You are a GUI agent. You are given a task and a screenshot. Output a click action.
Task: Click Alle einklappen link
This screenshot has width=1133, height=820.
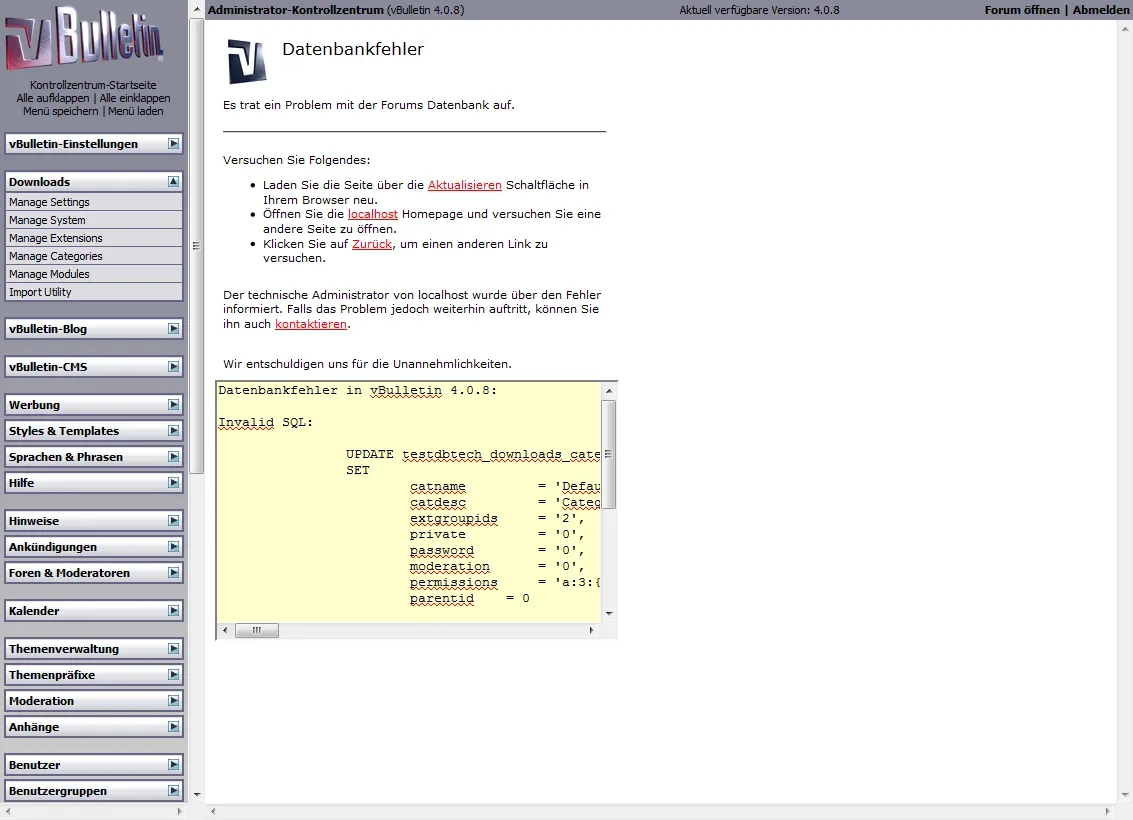[135, 98]
